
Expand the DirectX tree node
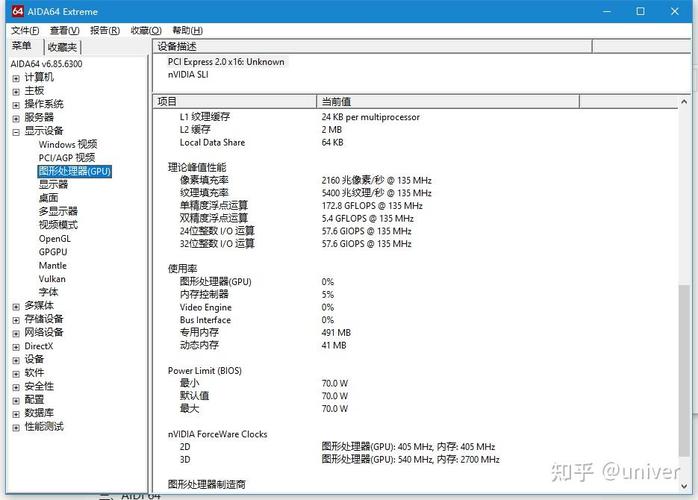click(x=16, y=347)
